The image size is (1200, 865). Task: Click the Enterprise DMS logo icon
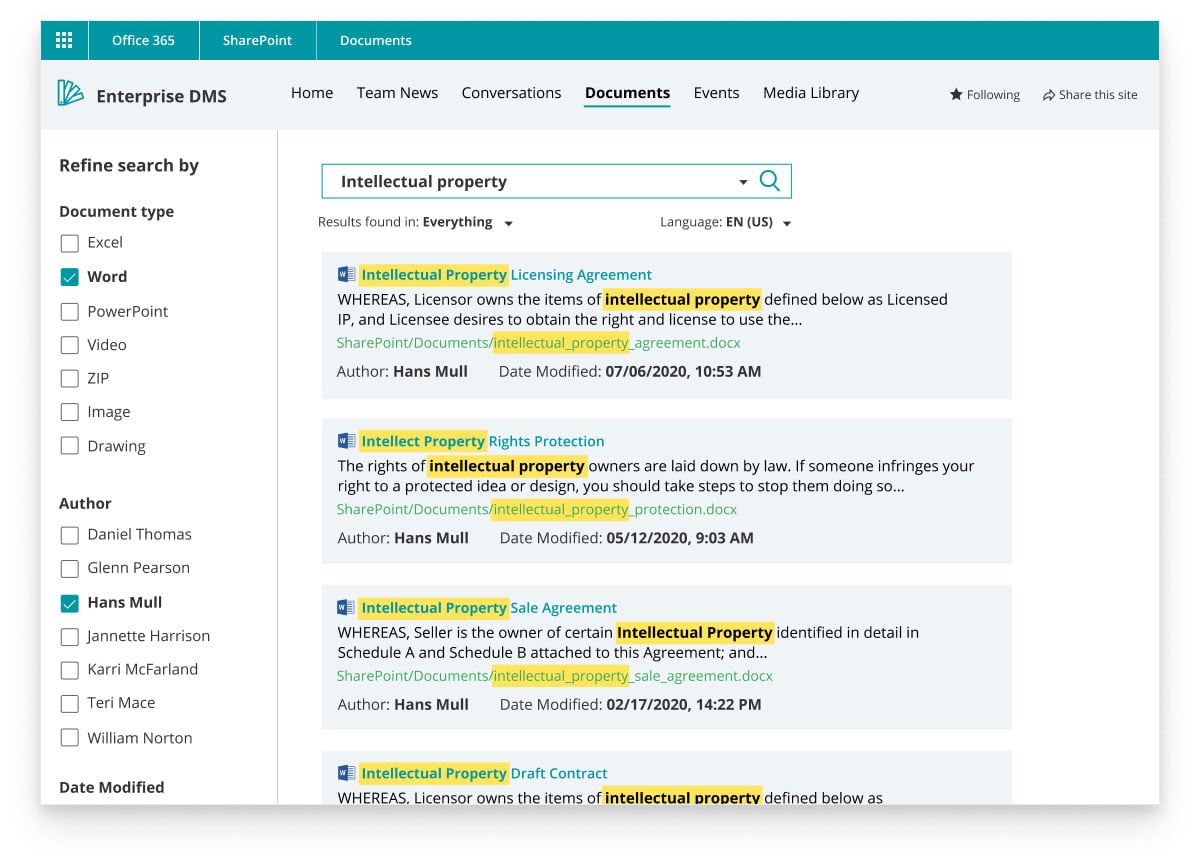[x=70, y=94]
